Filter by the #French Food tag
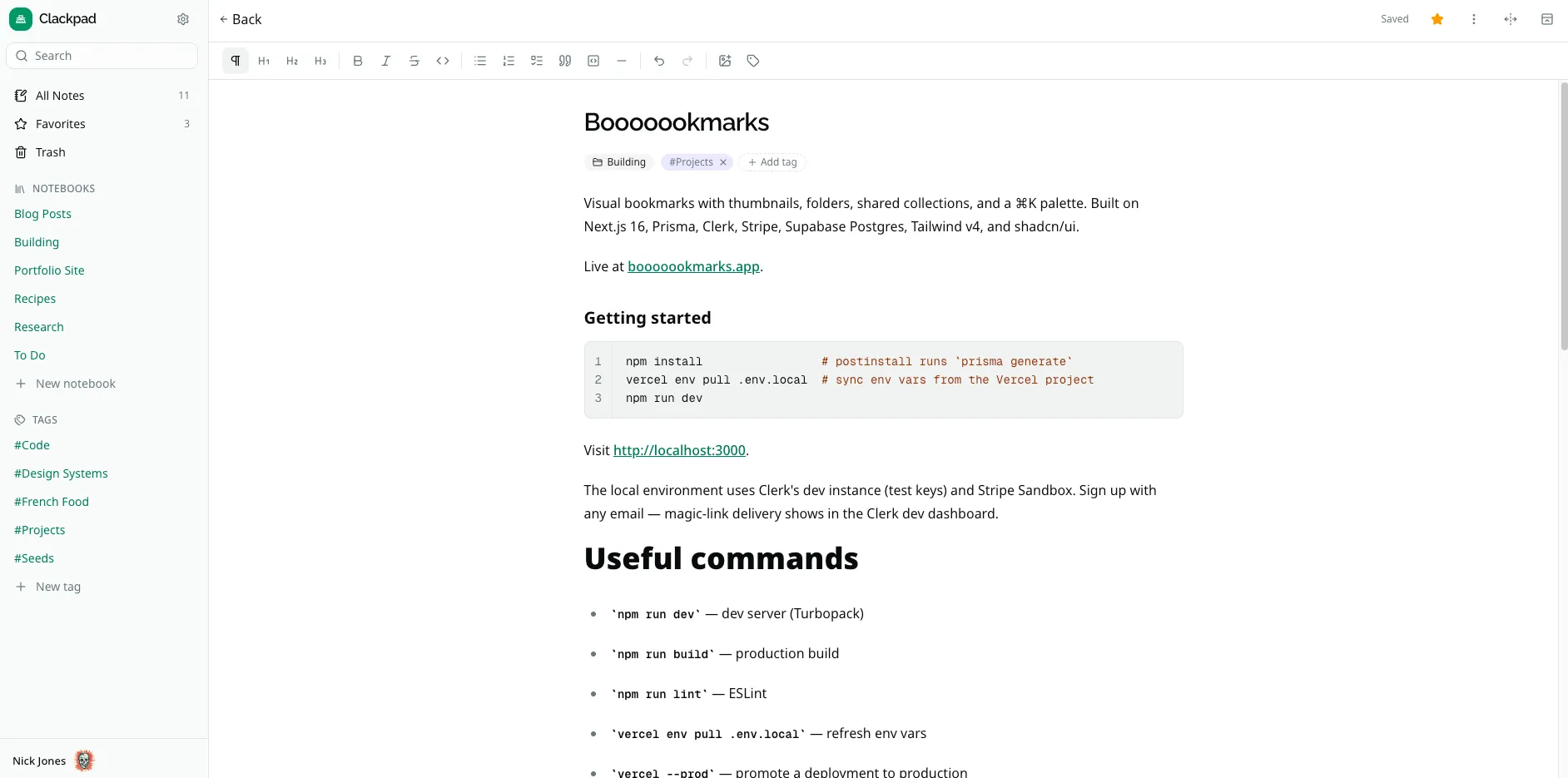Screen dimensions: 1568x778 [52, 502]
